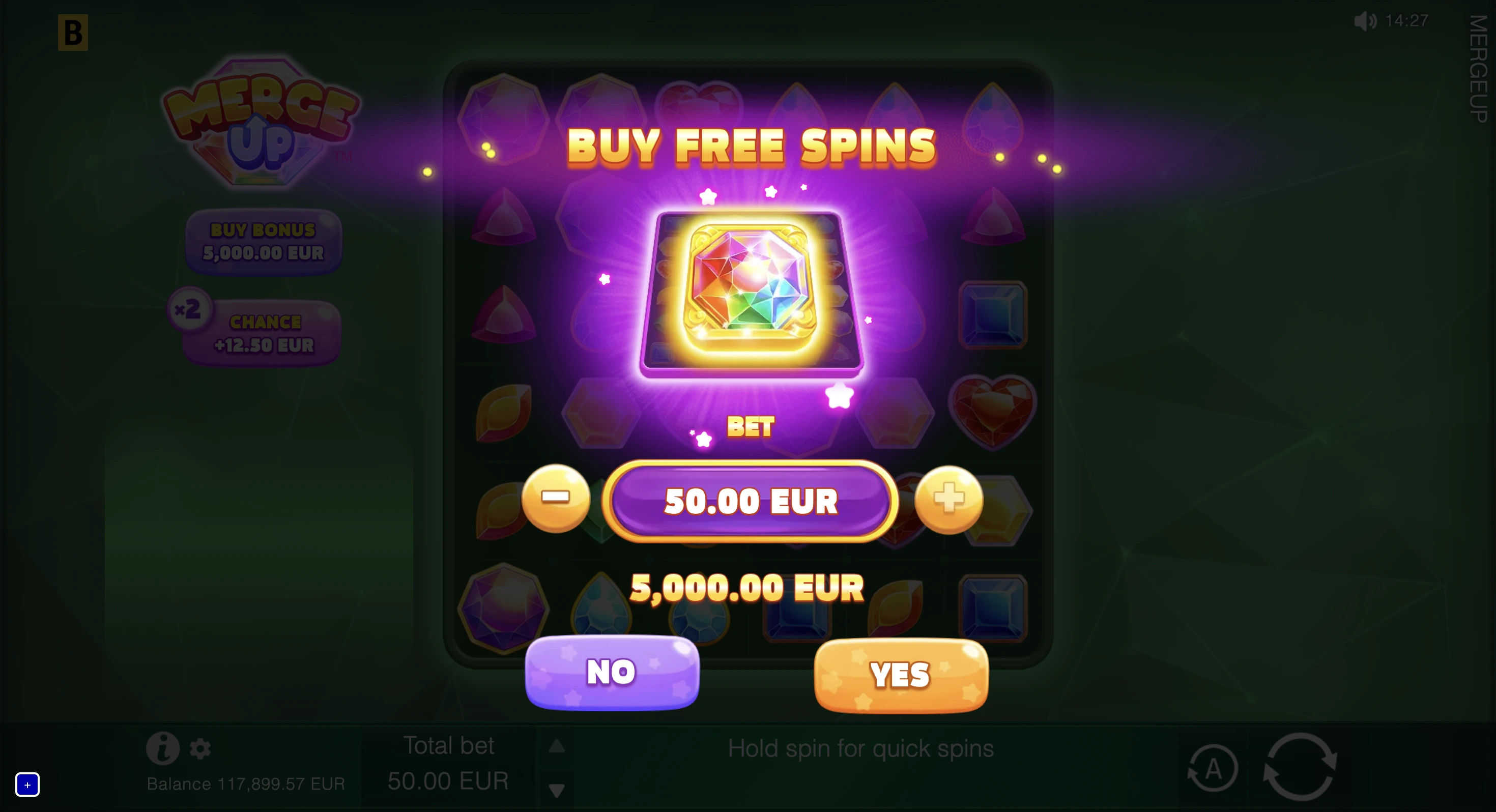Screen dimensions: 1496x812
Task: Click the blue plus icon bottom corner
Action: pos(27,785)
